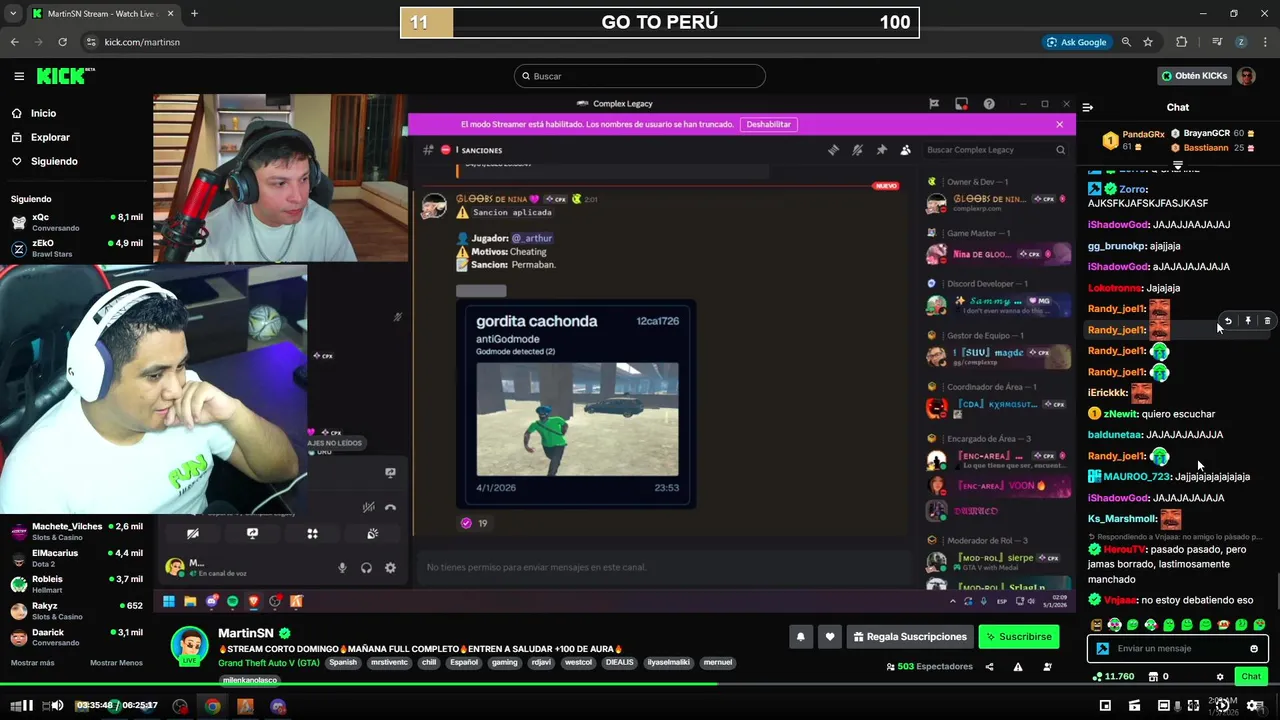Open Chrome icon in Windows taskbar
Viewport: 1280px width, 720px height.
[x=212, y=706]
